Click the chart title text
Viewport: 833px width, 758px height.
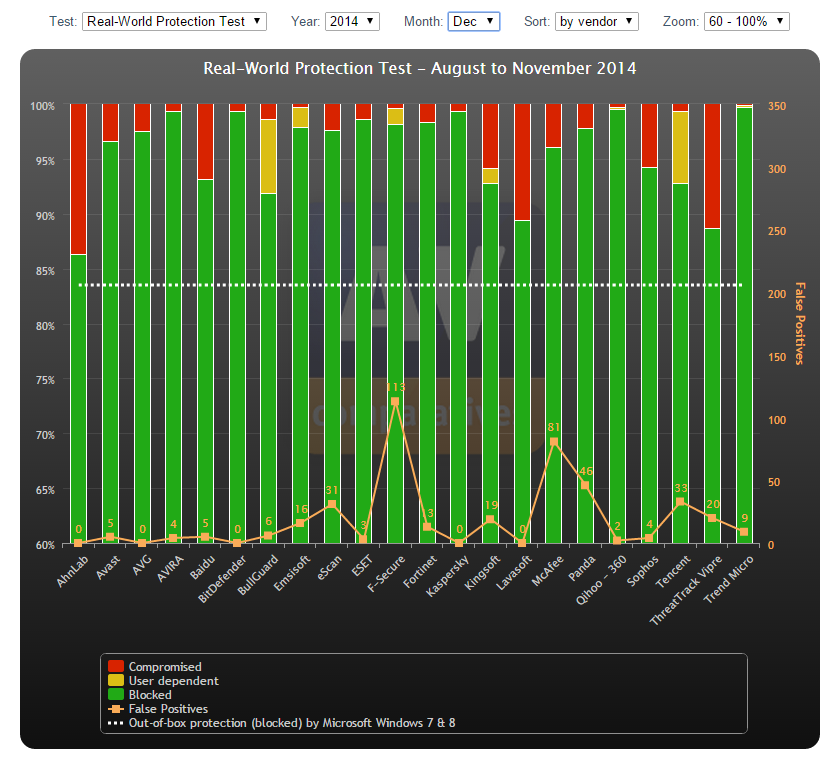tap(420, 69)
